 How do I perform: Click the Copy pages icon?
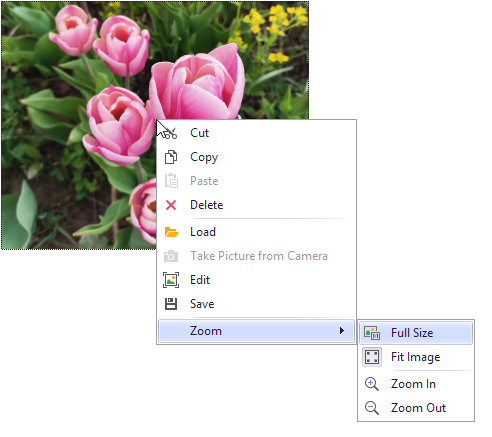coord(171,157)
